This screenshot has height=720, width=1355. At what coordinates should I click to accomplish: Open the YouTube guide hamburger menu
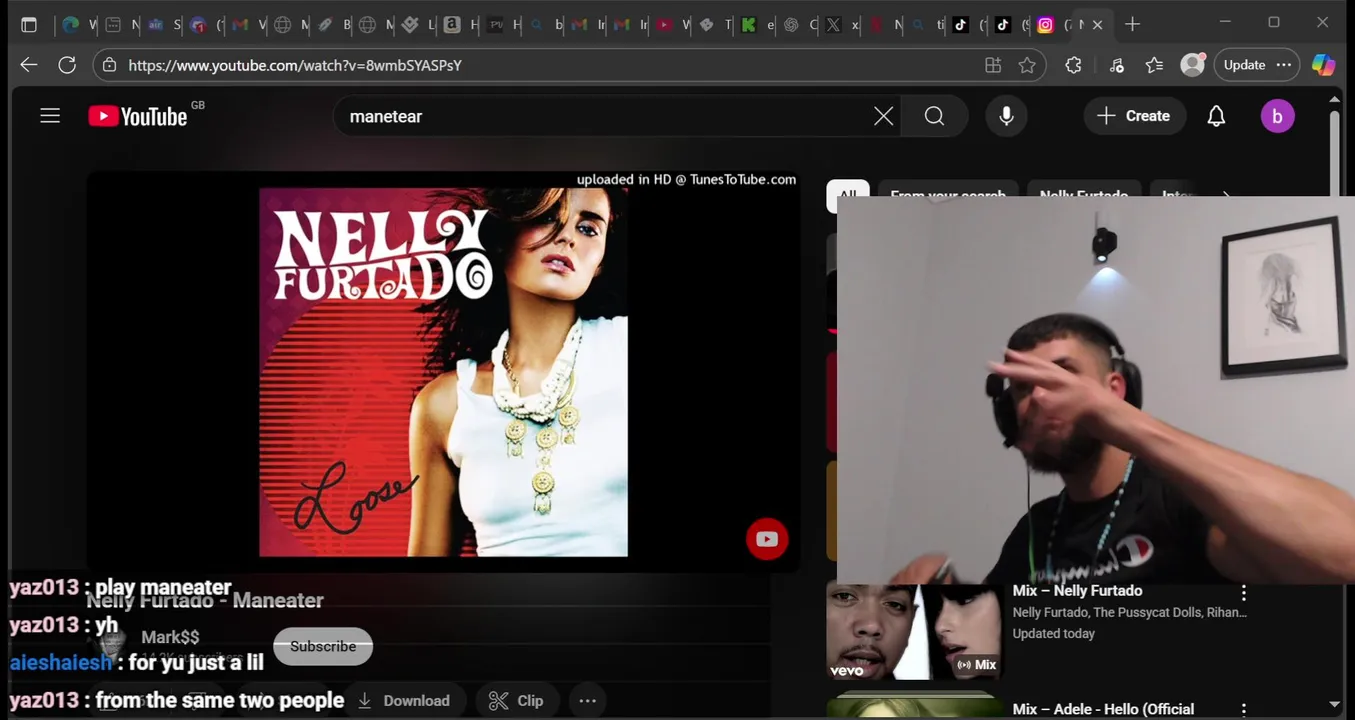tap(50, 116)
